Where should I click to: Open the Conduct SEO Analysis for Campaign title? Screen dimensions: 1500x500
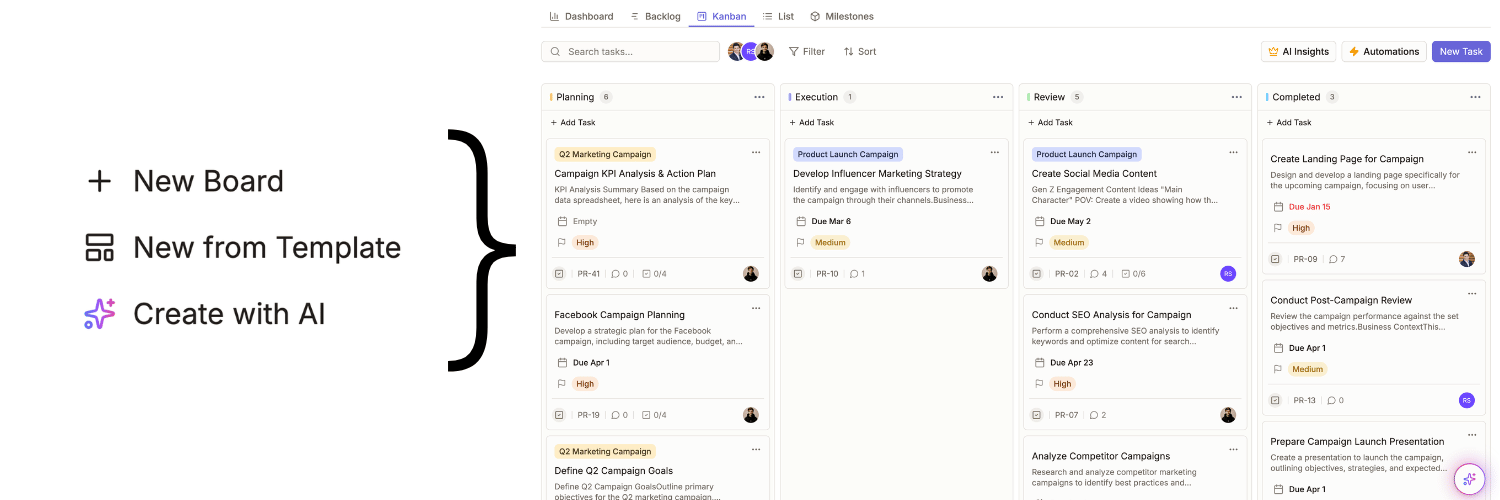tap(1111, 315)
